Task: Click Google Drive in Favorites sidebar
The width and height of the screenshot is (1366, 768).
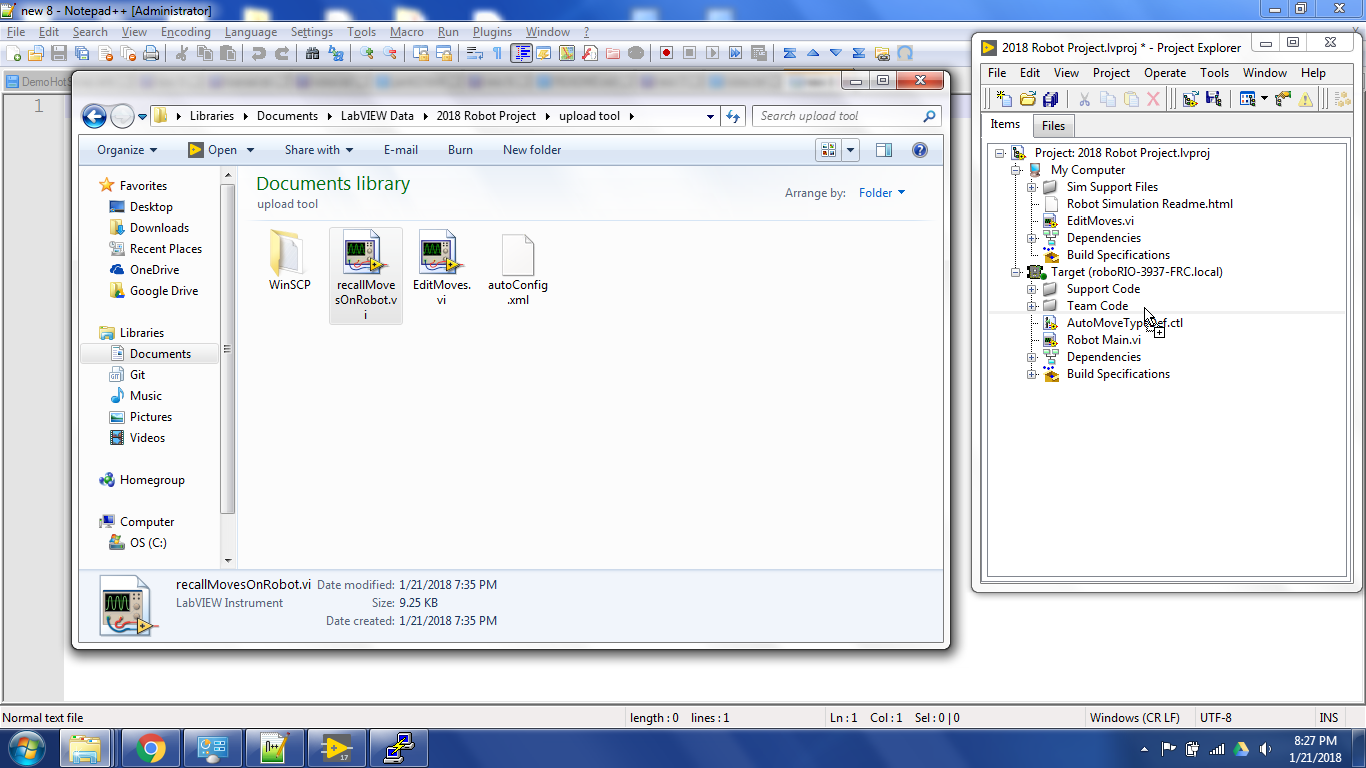Action: coord(164,291)
